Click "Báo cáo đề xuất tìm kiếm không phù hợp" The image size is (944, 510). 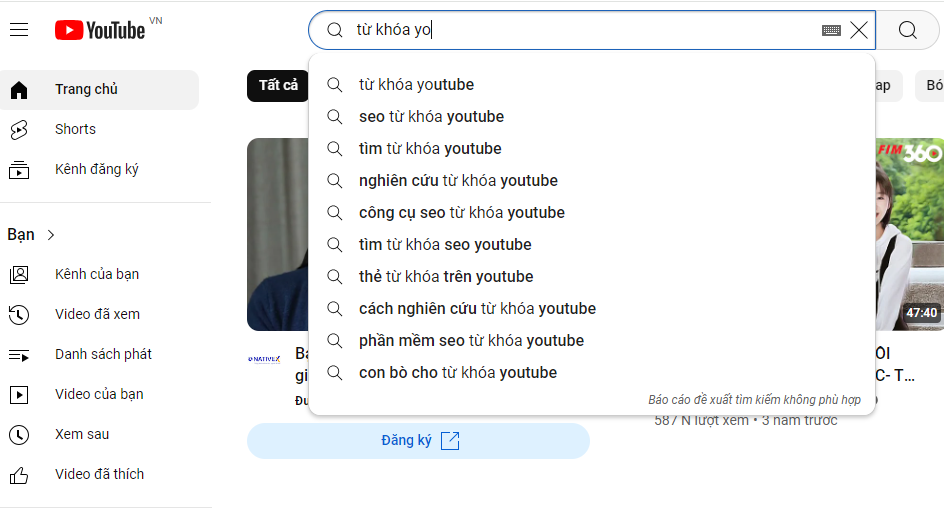point(754,400)
